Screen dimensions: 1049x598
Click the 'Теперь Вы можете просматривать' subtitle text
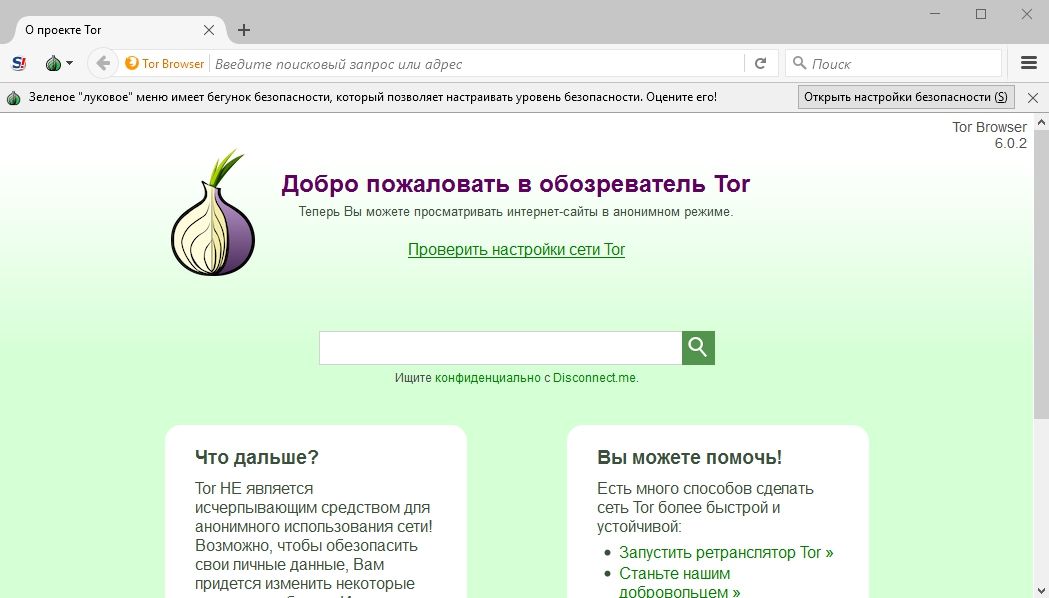(516, 212)
